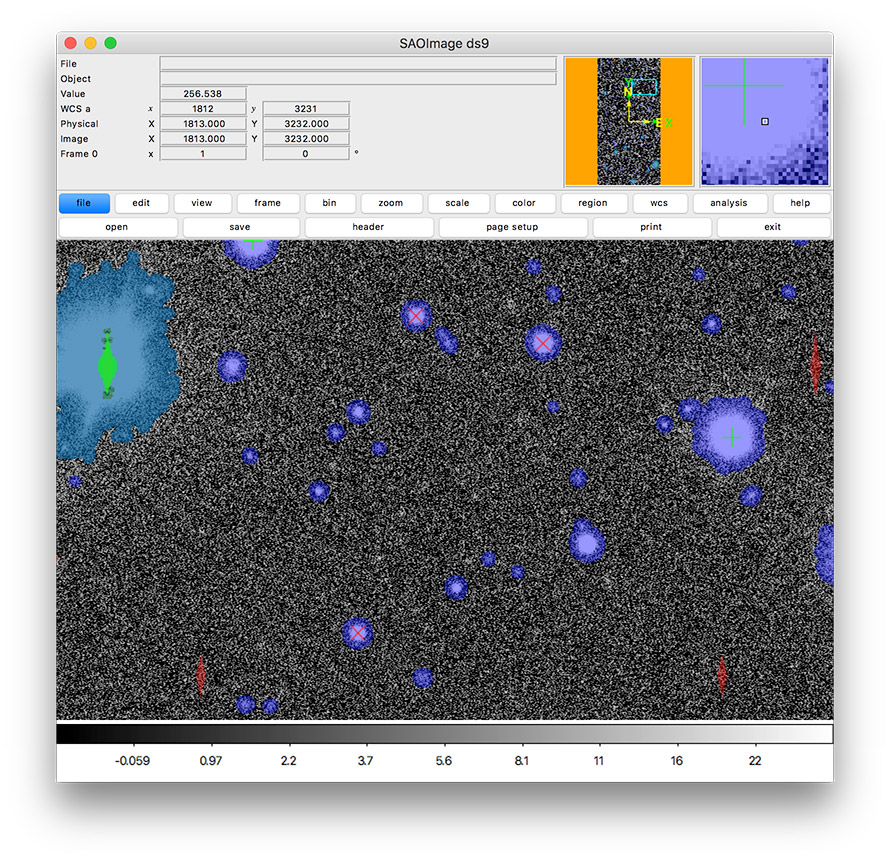This screenshot has width=889, height=862.
Task: Click the cyan viewport rectangle inside the panner
Action: pos(644,88)
